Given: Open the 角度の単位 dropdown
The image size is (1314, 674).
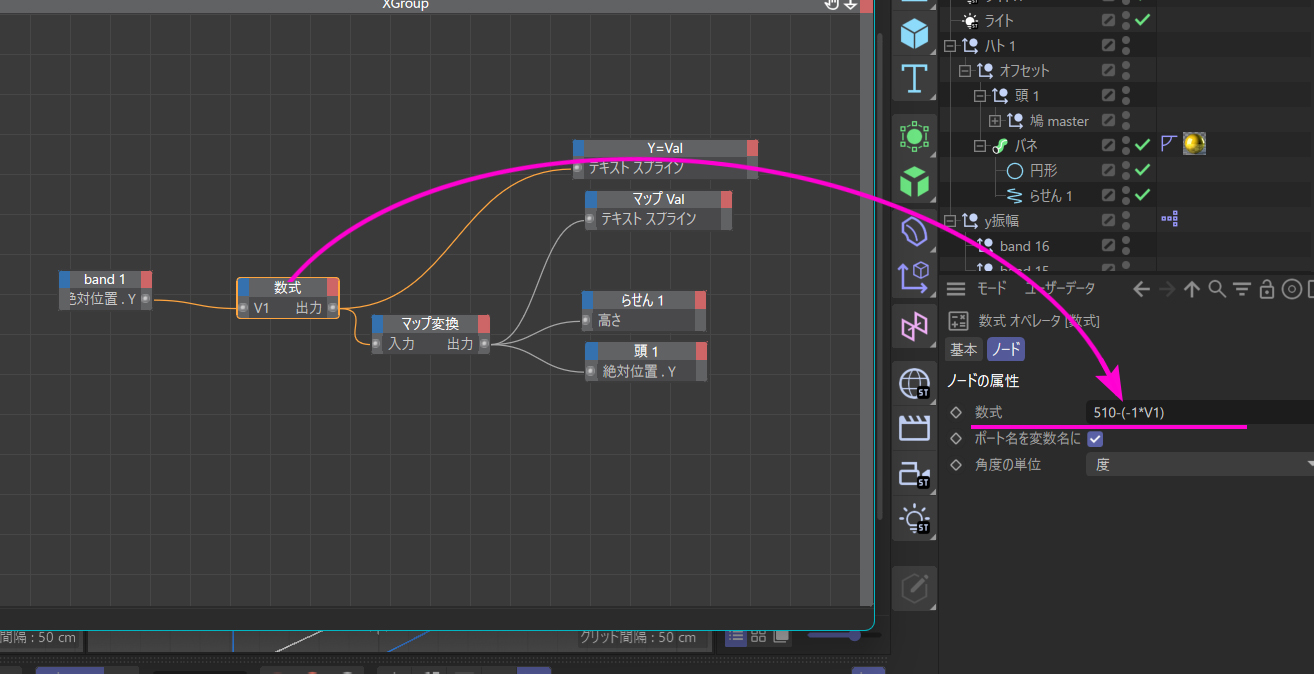Looking at the screenshot, I should coord(1200,465).
